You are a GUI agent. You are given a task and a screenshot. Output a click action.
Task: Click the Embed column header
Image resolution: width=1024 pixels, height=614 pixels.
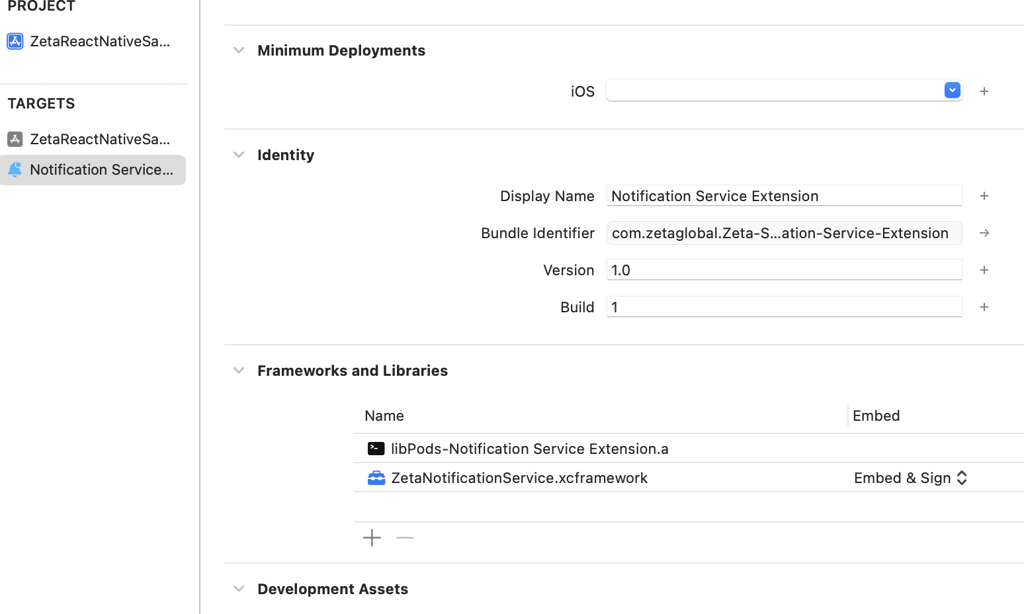pos(876,415)
